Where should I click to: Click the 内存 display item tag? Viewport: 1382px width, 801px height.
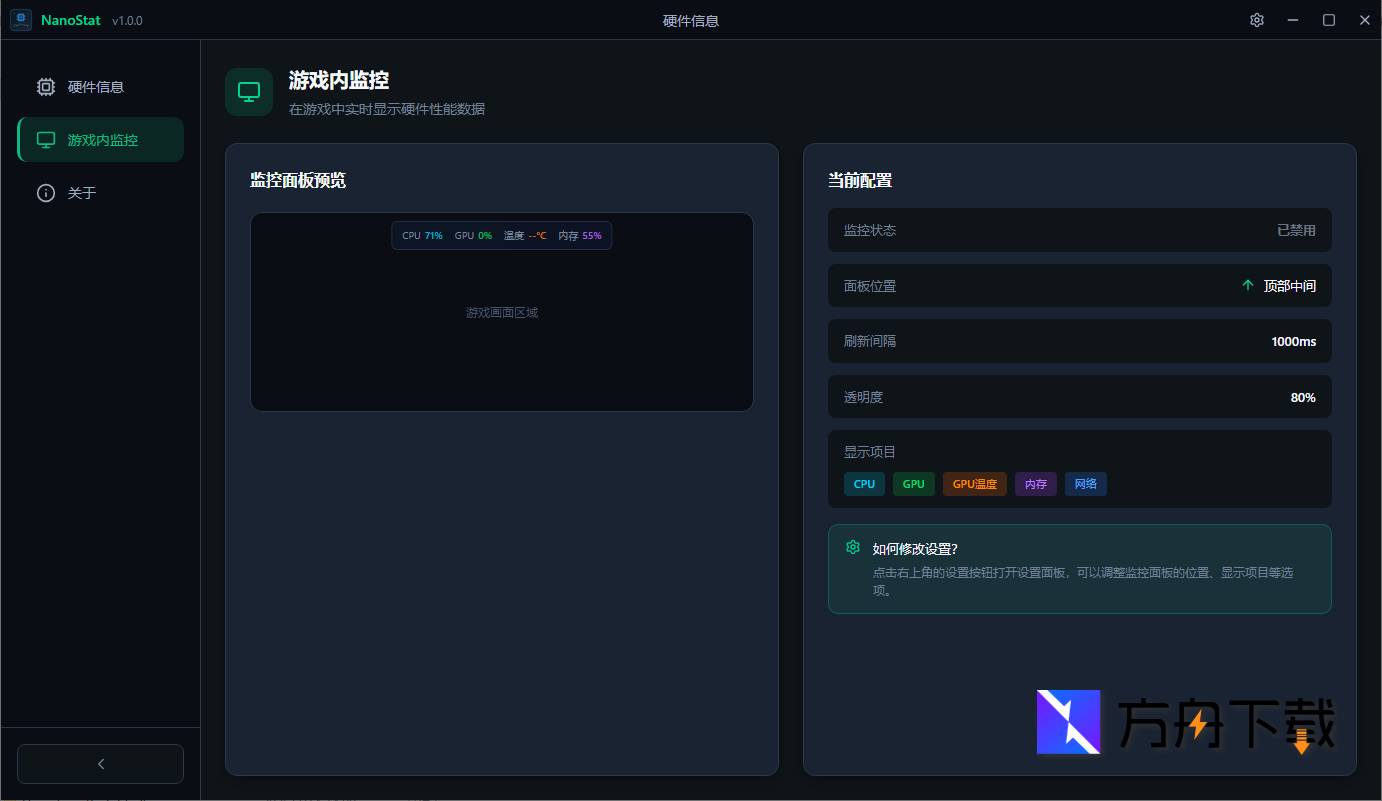tap(1035, 484)
